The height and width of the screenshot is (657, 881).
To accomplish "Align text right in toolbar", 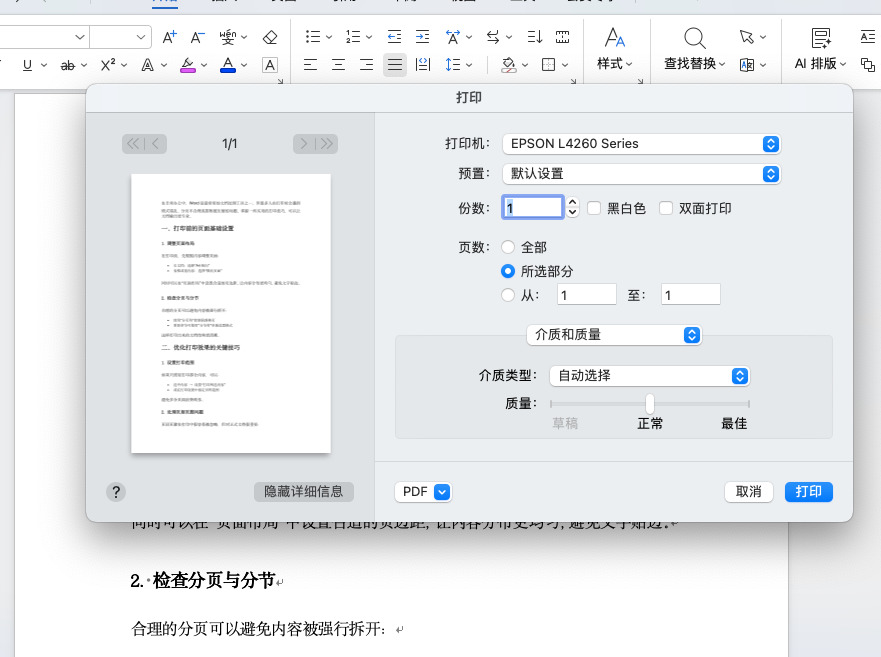I will (x=366, y=65).
